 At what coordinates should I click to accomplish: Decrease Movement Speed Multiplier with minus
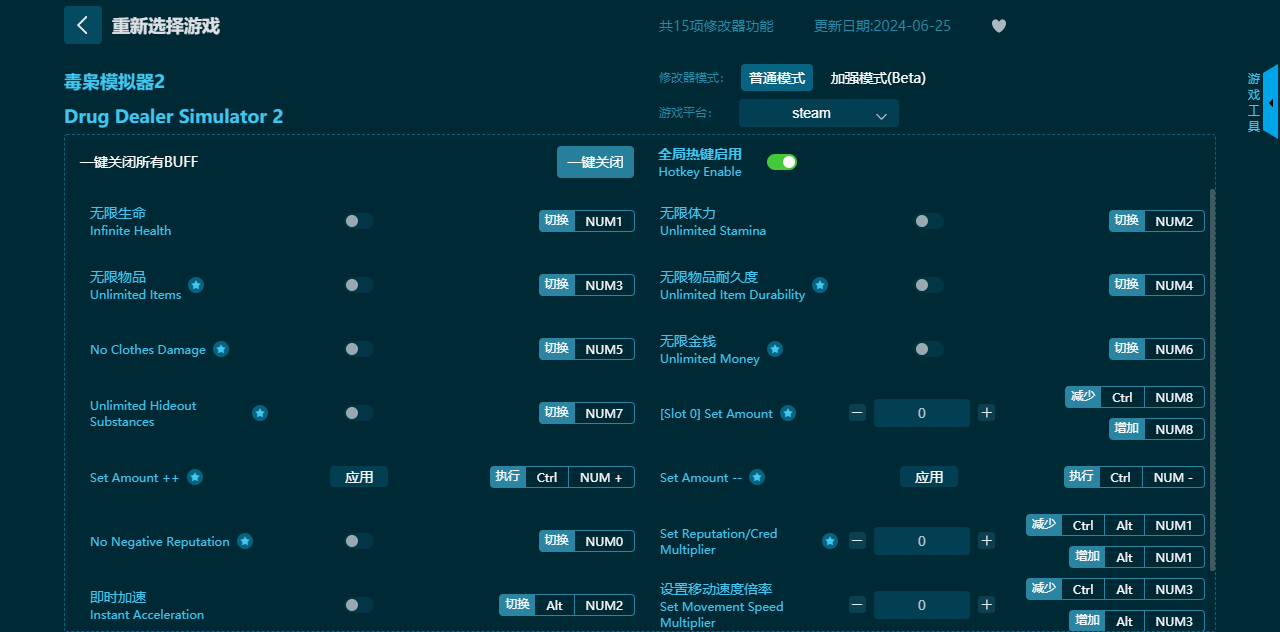858,605
